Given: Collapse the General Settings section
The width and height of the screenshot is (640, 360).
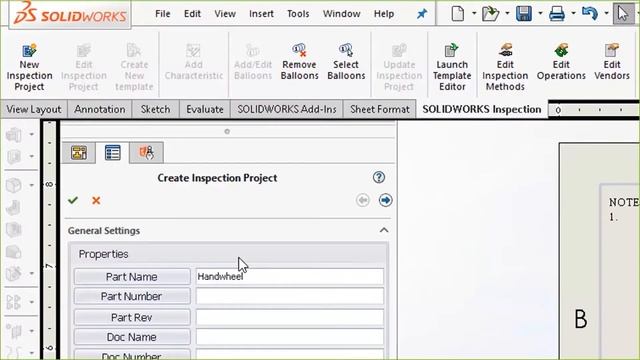Looking at the screenshot, I should pyautogui.click(x=384, y=230).
